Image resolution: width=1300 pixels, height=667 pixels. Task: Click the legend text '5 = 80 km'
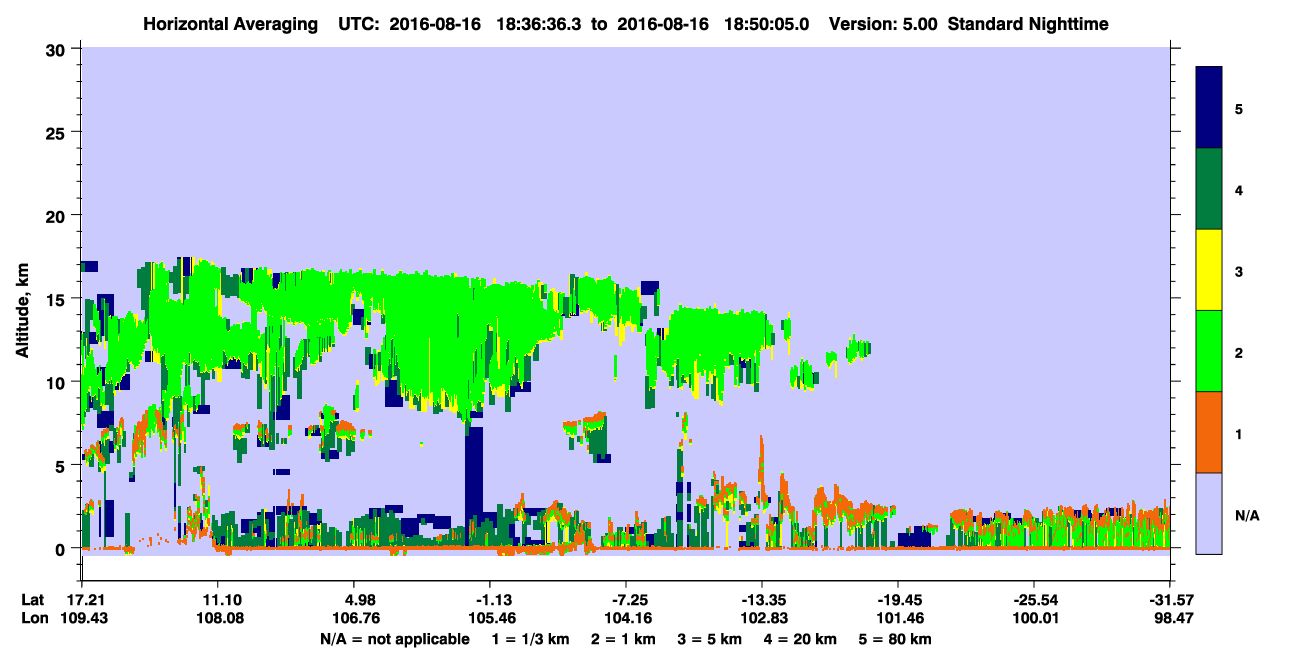coord(897,639)
